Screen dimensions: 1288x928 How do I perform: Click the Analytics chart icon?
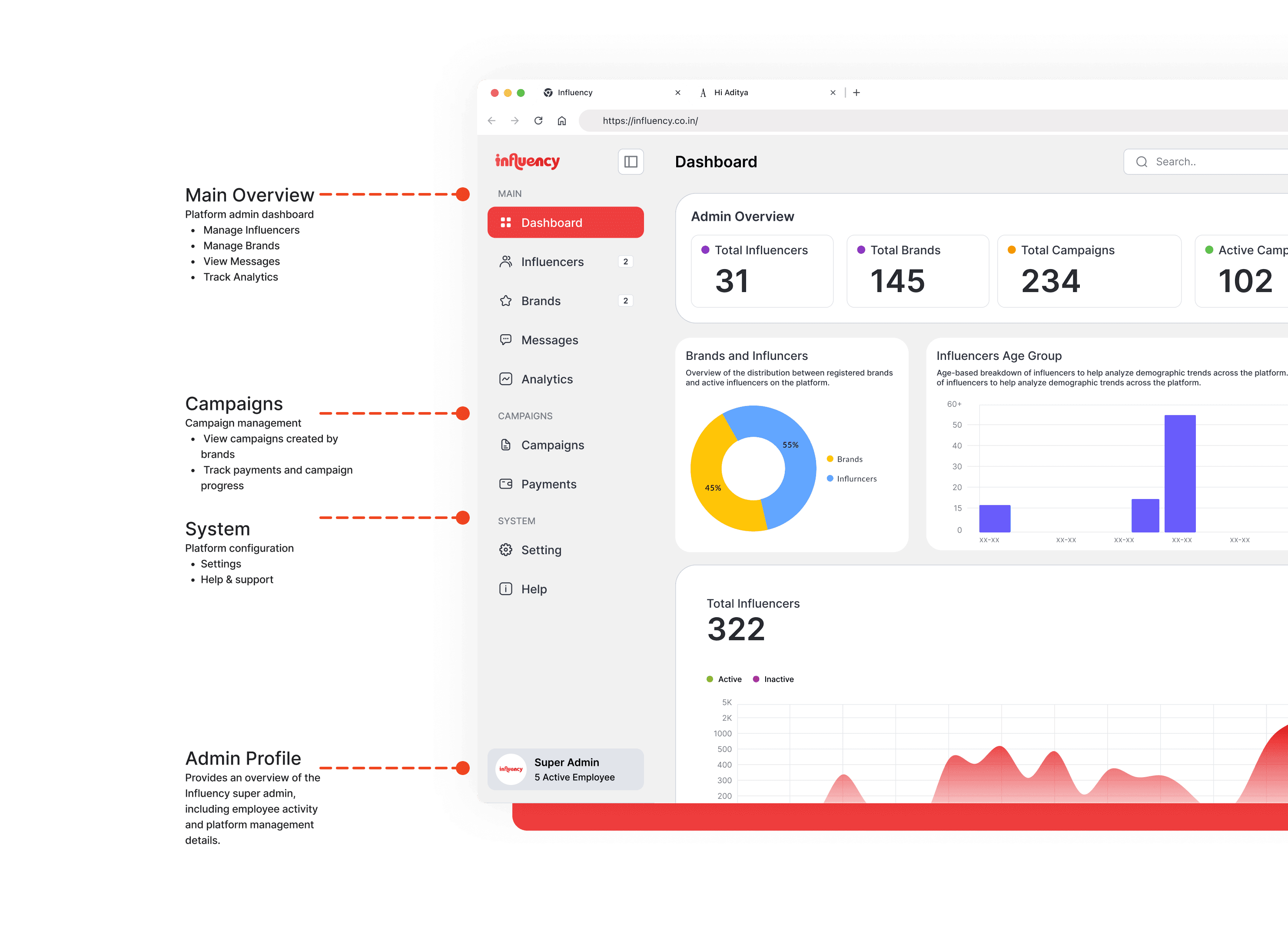(505, 379)
